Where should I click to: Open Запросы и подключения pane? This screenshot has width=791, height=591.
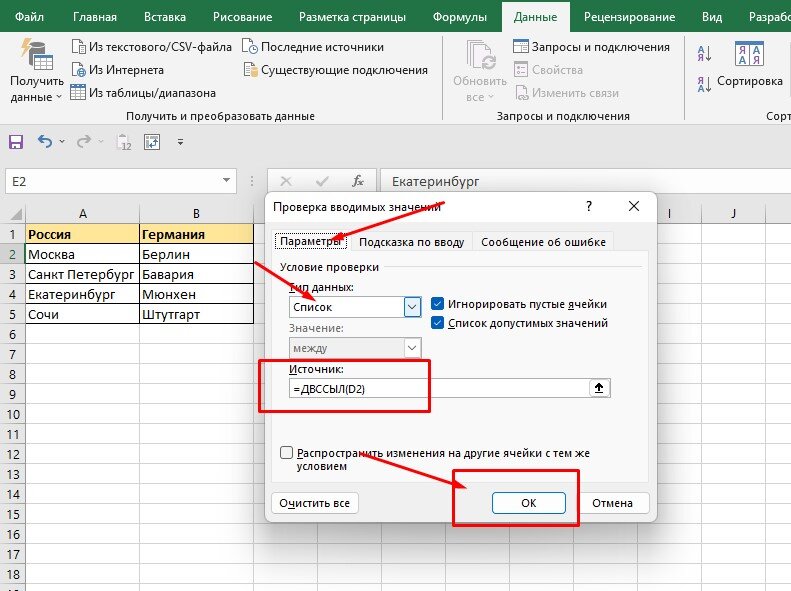tap(591, 47)
